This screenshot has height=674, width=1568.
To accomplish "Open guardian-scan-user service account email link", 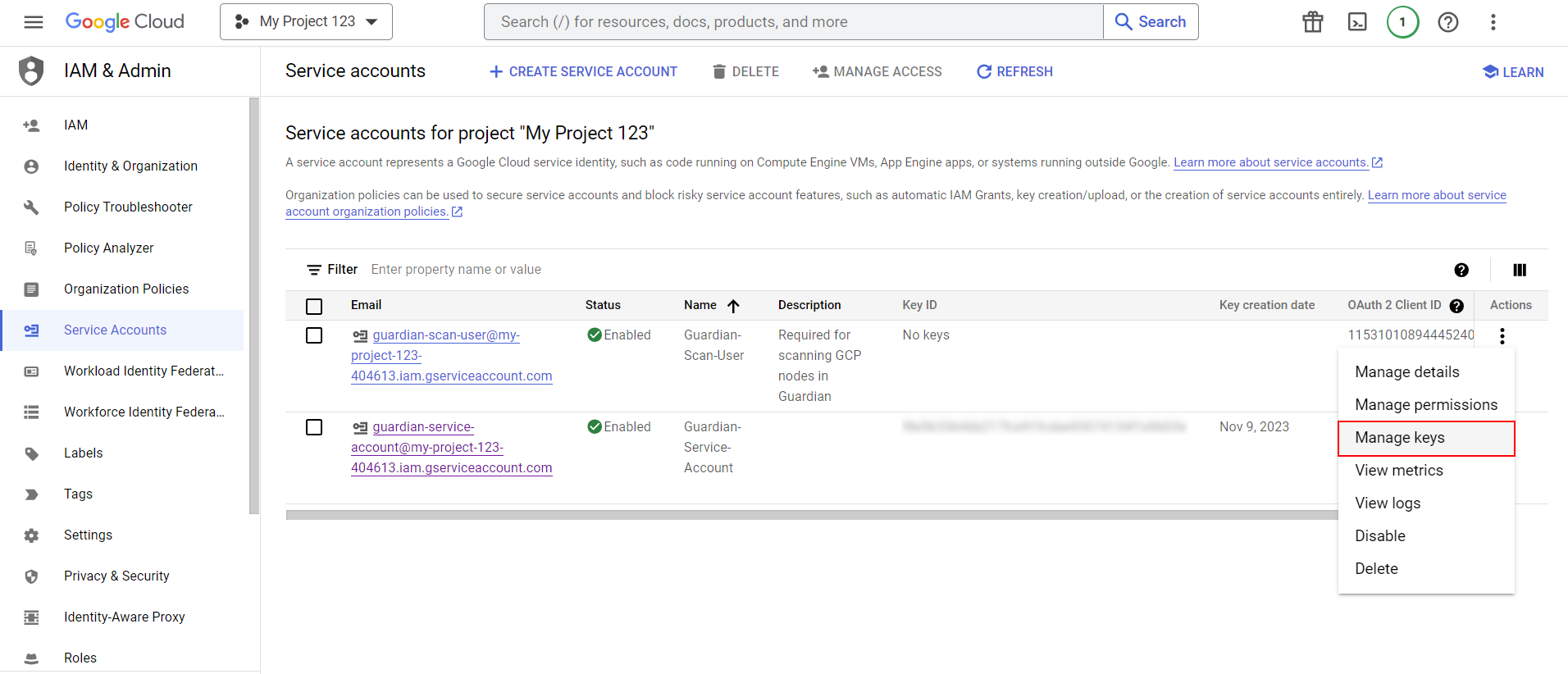I will [x=452, y=356].
